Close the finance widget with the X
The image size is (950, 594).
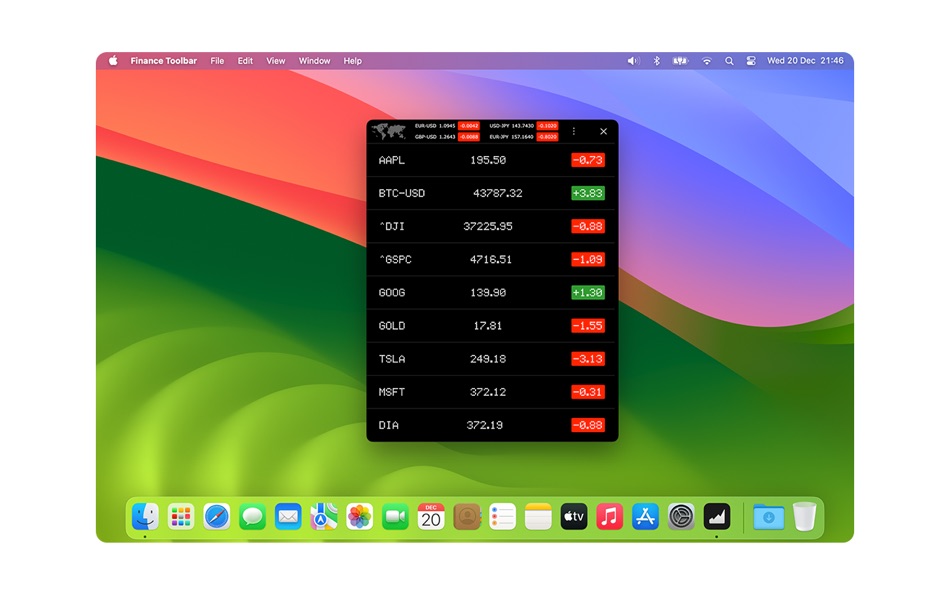pyautogui.click(x=603, y=131)
